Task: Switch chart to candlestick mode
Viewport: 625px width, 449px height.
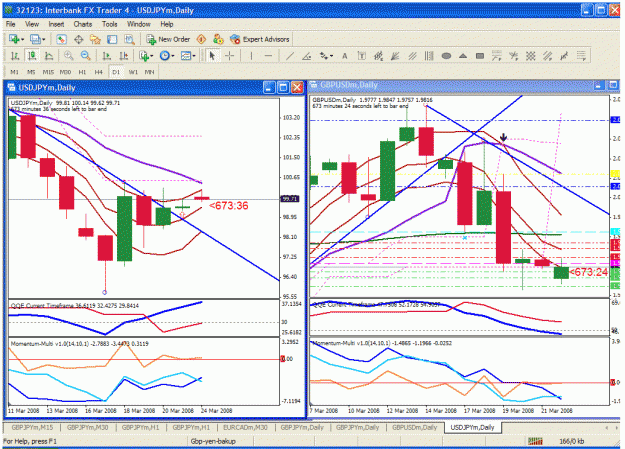Action: pos(32,56)
